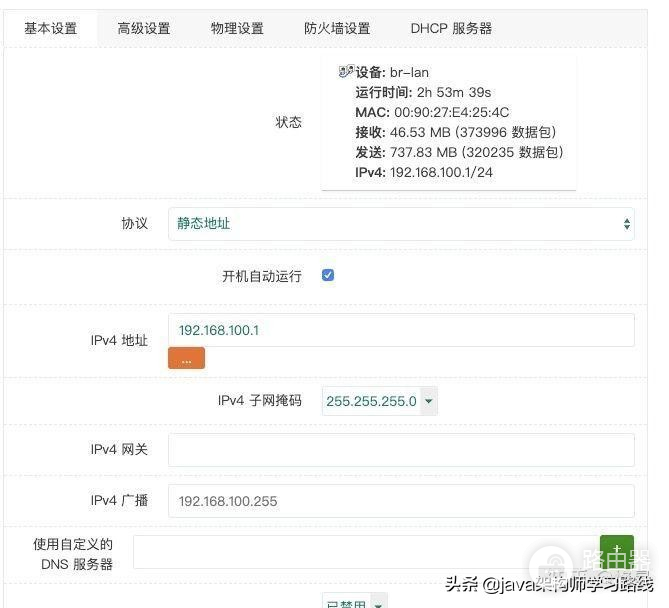The image size is (669, 608).
Task: Click the up-down arrows on protocol selector
Action: click(x=626, y=224)
